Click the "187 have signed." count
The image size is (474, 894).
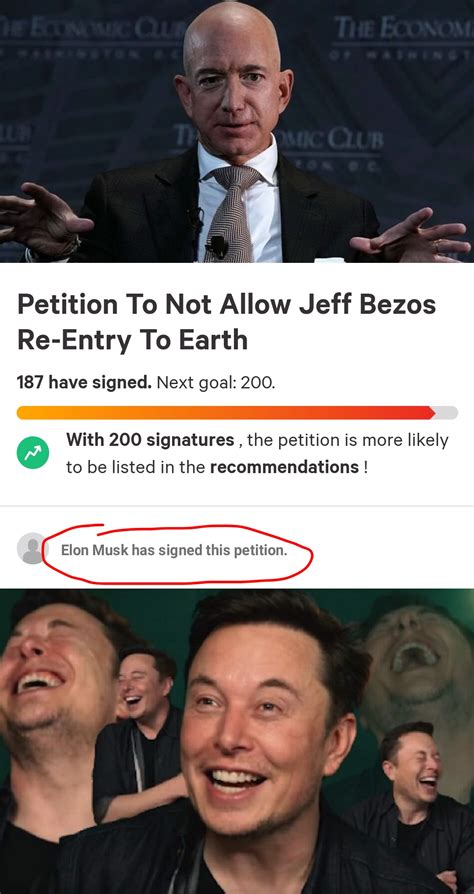coord(84,382)
